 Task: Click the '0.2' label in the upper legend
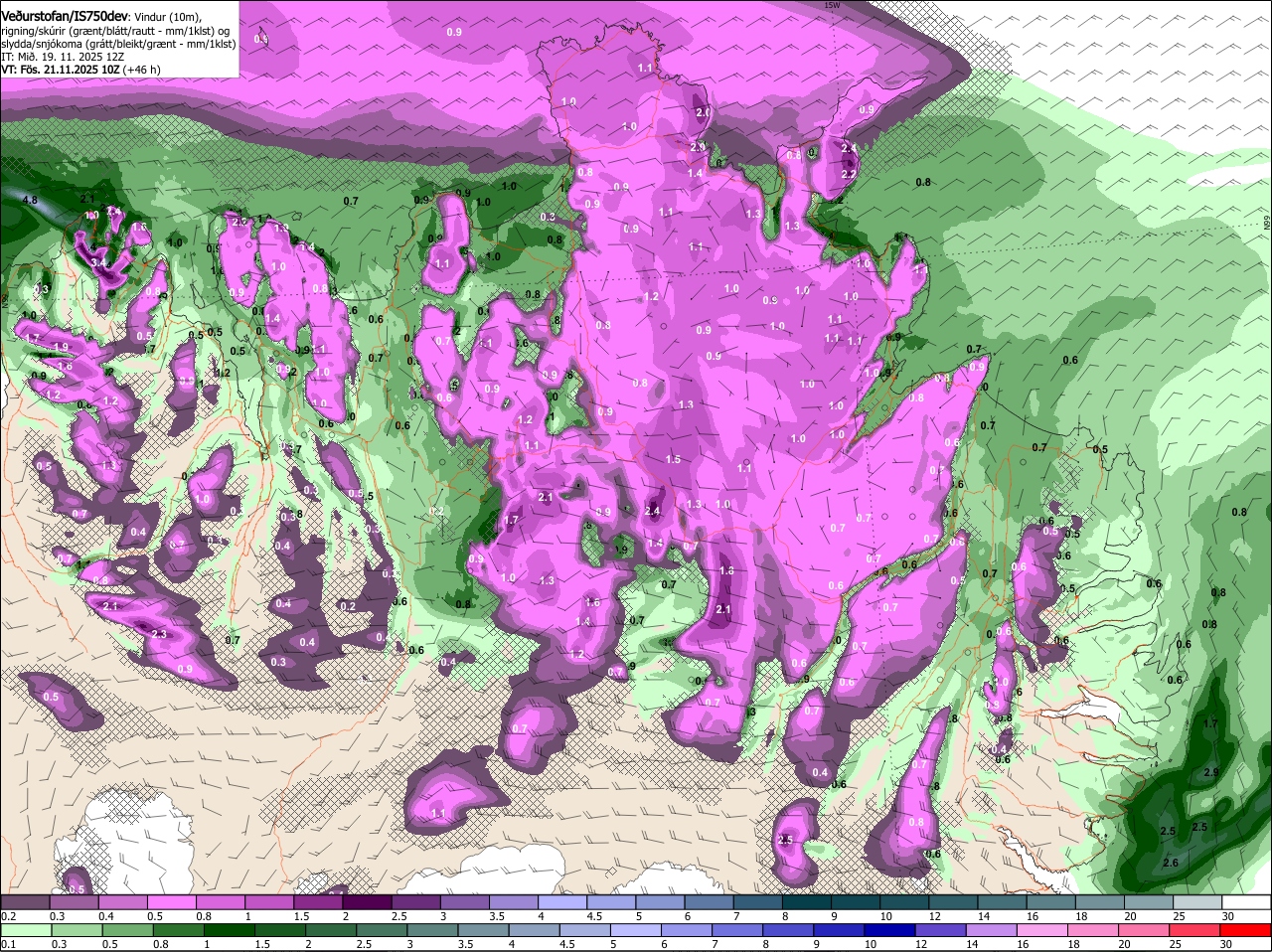[8, 916]
